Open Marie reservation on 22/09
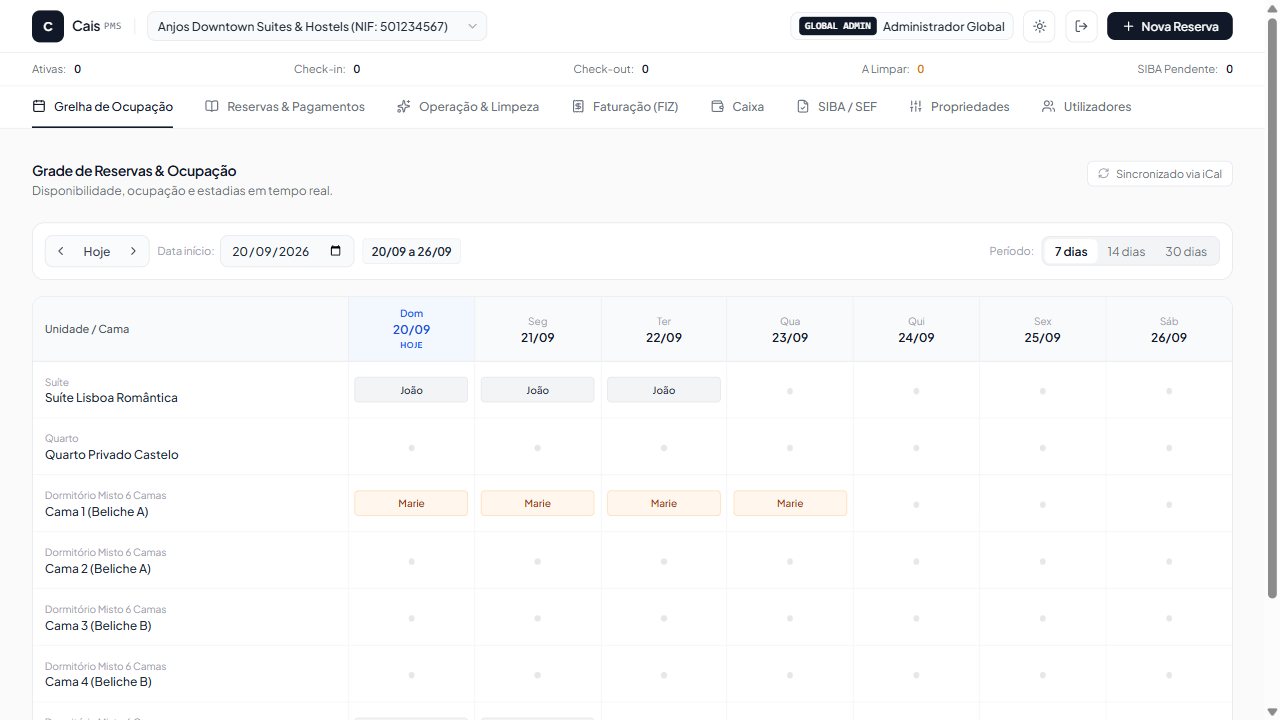The height and width of the screenshot is (720, 1280). click(x=664, y=503)
